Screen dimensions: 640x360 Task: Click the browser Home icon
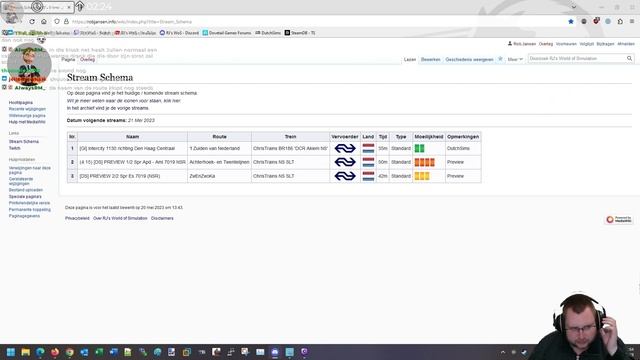[44, 21]
